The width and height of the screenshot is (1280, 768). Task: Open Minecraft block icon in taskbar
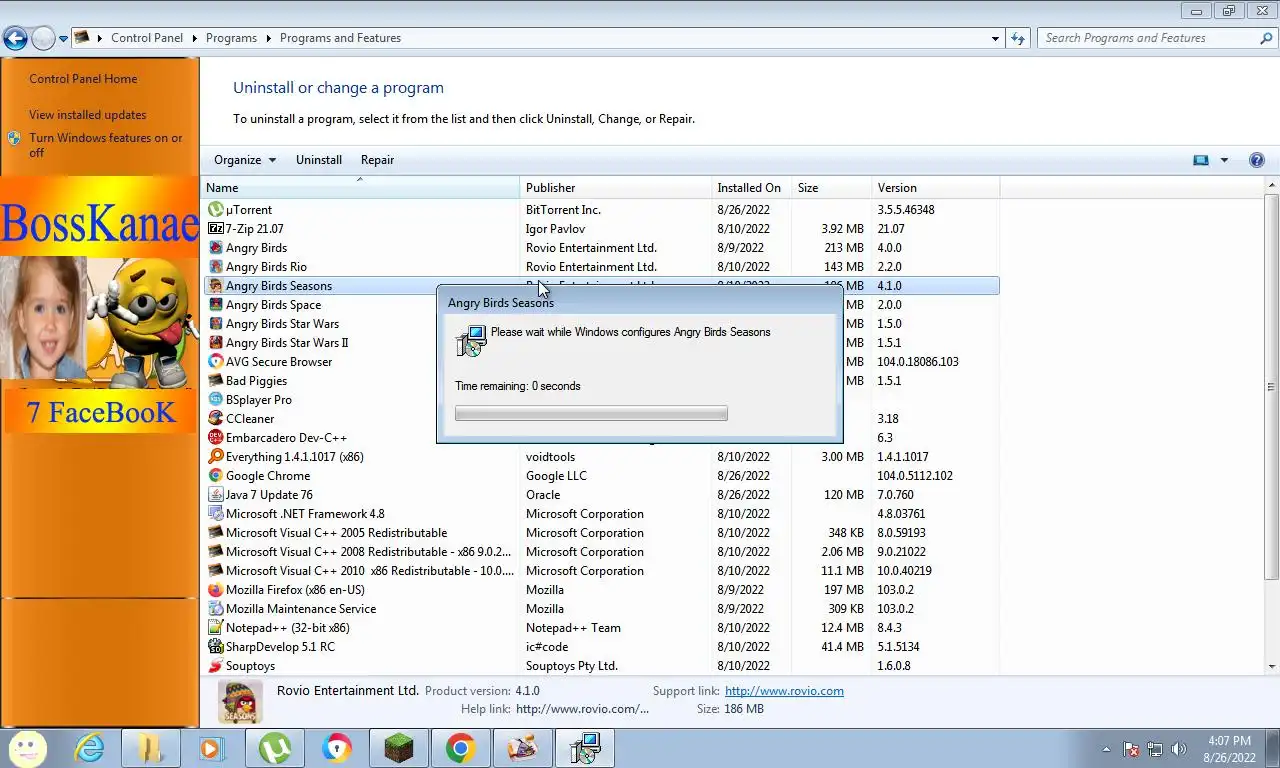pyautogui.click(x=398, y=748)
